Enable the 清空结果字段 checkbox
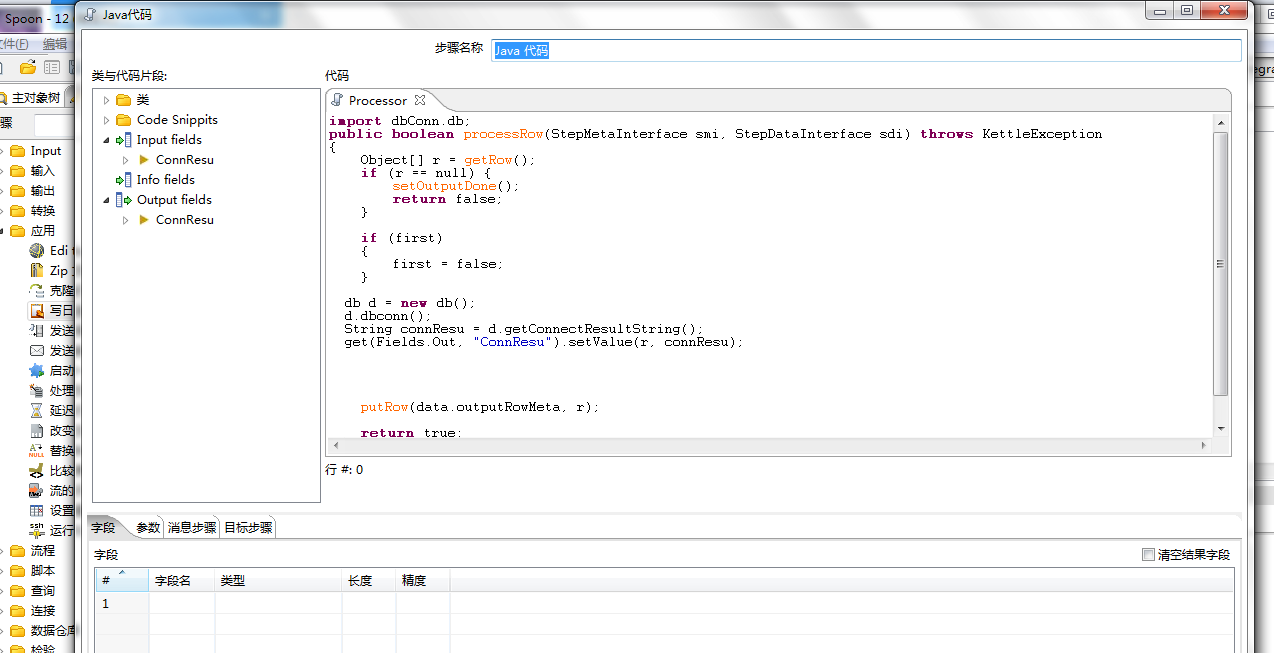This screenshot has width=1274, height=653. pyautogui.click(x=1148, y=554)
